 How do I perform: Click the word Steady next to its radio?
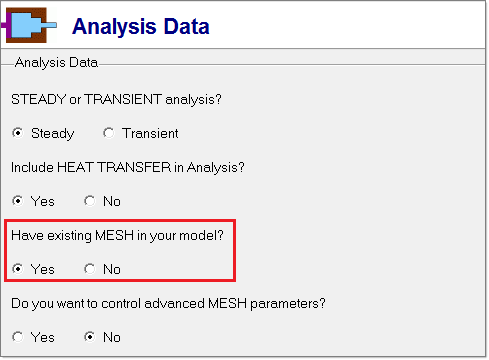(x=53, y=134)
